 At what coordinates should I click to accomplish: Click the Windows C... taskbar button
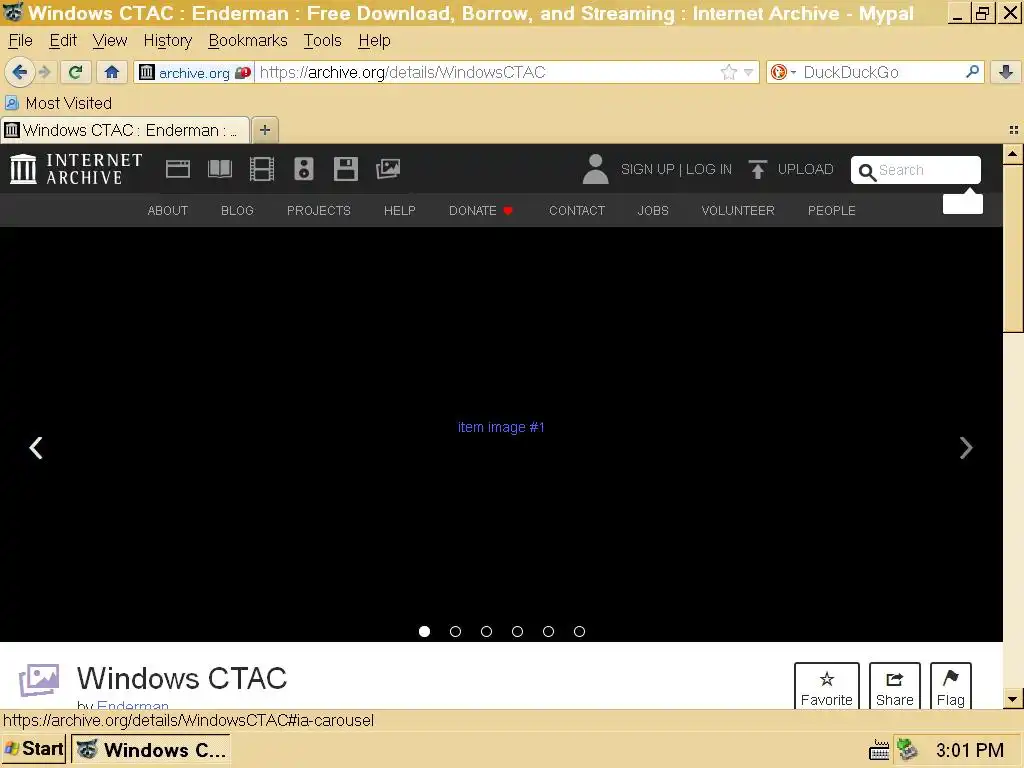151,750
